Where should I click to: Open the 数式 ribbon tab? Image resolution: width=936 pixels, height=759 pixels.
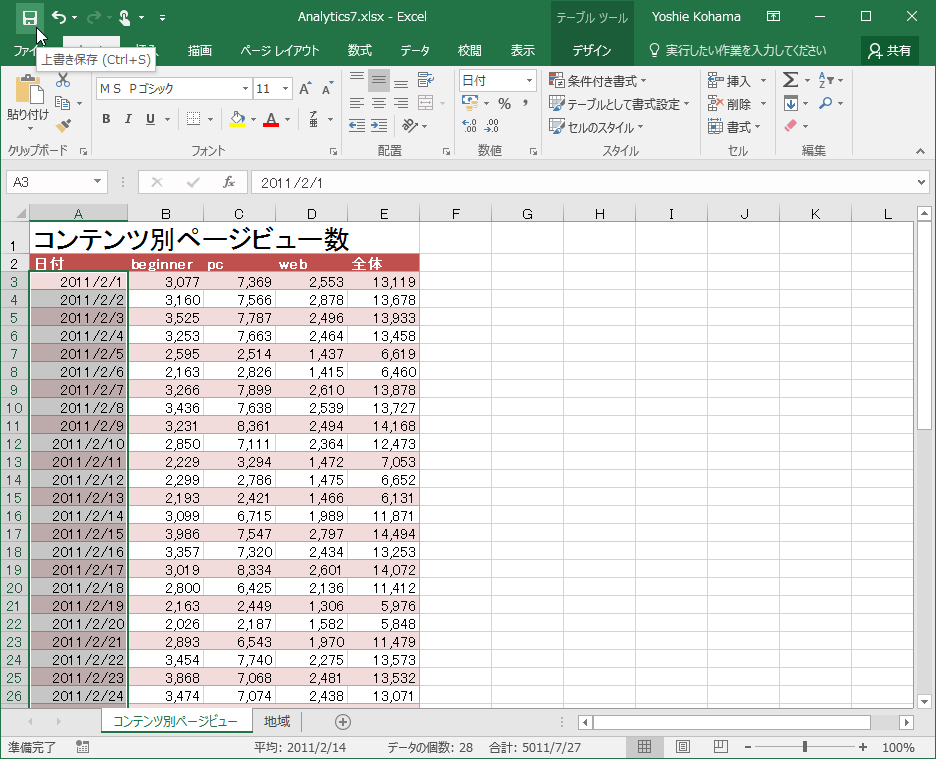pyautogui.click(x=359, y=51)
